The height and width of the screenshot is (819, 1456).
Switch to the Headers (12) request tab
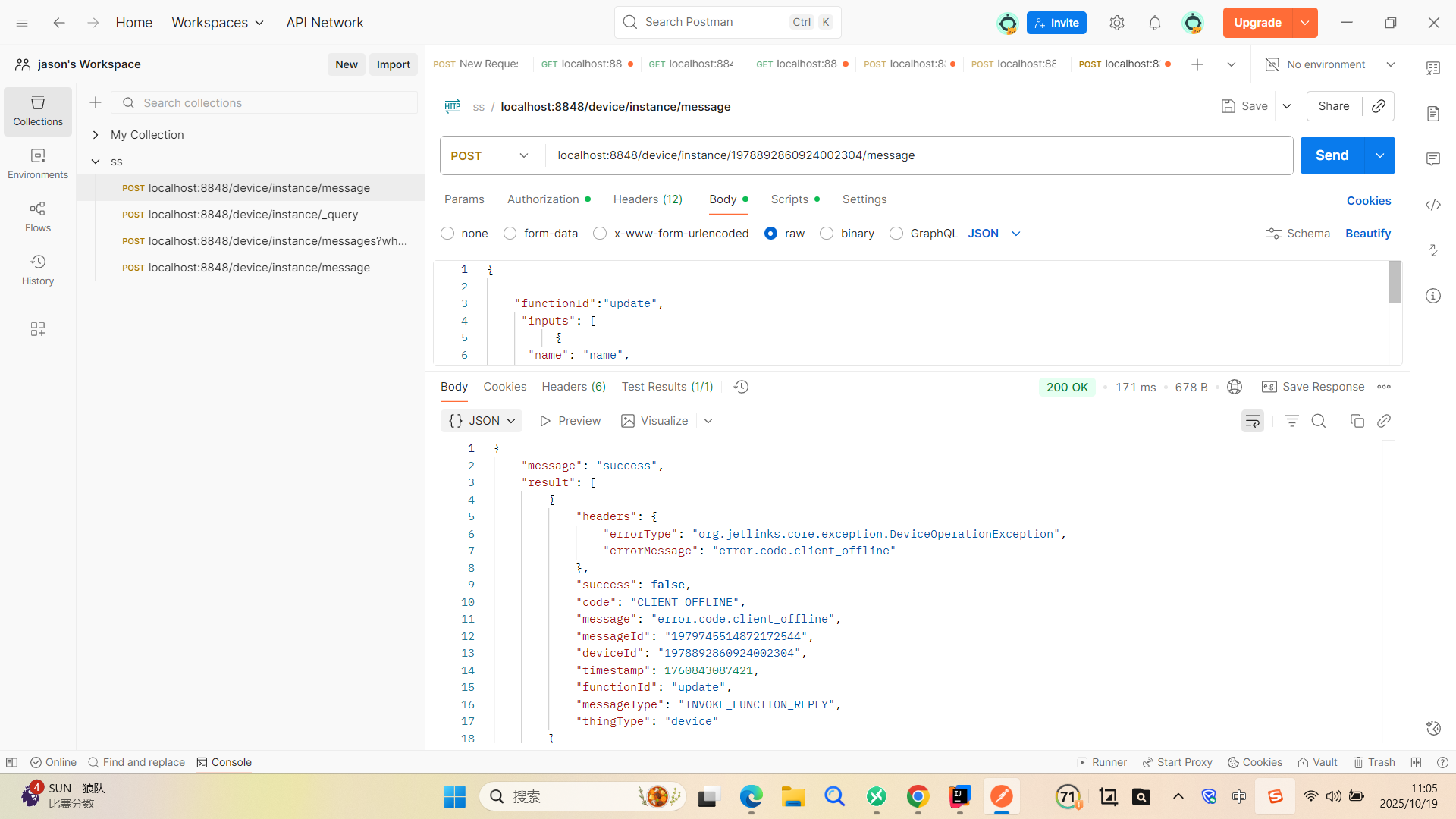[x=648, y=199]
